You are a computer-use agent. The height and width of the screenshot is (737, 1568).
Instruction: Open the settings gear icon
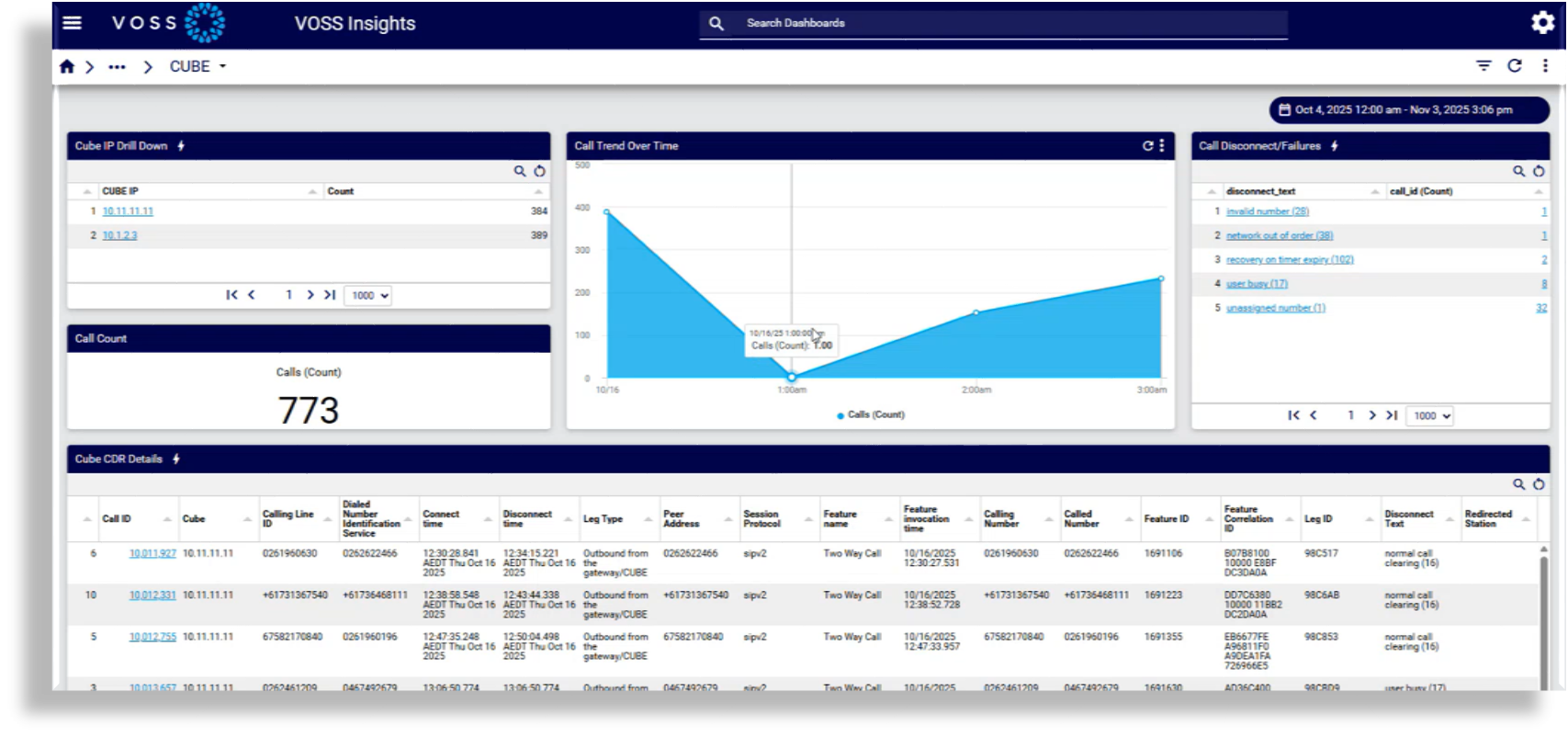[x=1542, y=23]
